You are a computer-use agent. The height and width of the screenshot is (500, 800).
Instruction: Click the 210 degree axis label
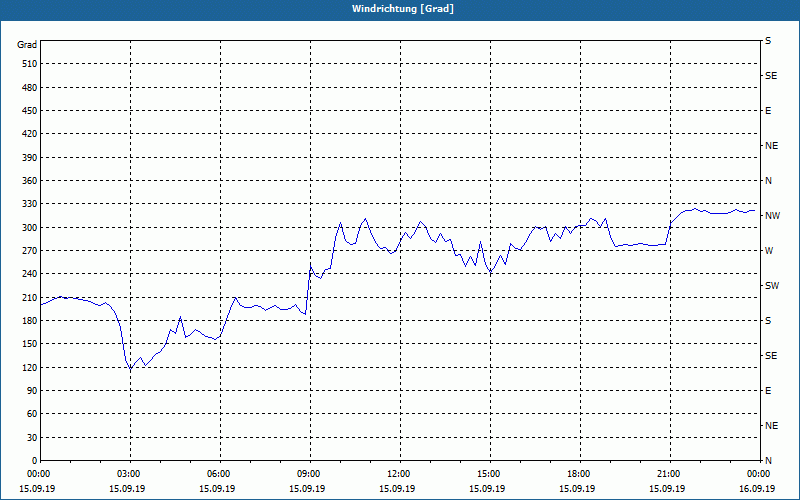tap(30, 297)
